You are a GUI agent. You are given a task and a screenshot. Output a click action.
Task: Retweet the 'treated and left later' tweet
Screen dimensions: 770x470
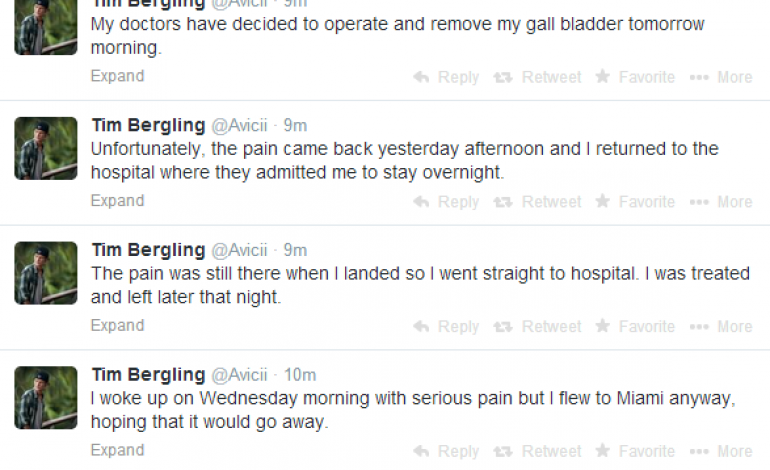[537, 327]
